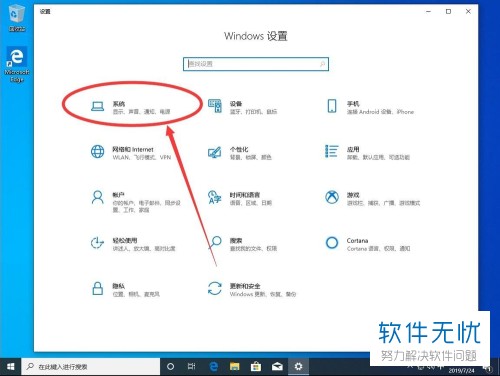
Task: Open Microsoft Store on the taskbar
Action: (x=256, y=367)
